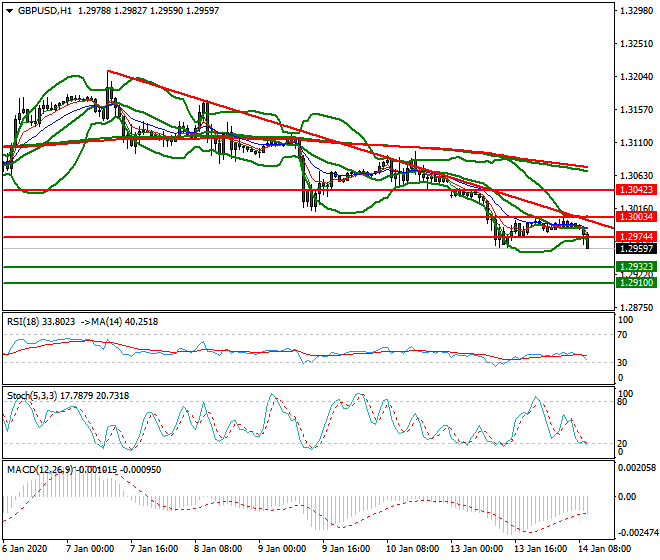Screen dimensions: 660x560
Task: Select the 1.29323 green support label
Action: 635,267
